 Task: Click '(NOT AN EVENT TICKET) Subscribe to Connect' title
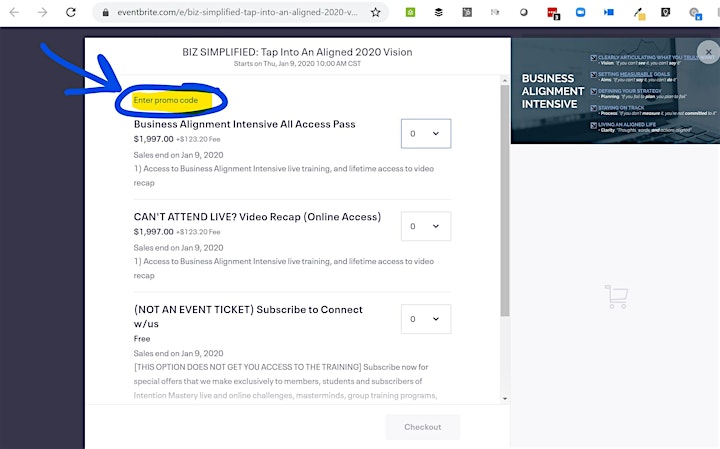(248, 316)
